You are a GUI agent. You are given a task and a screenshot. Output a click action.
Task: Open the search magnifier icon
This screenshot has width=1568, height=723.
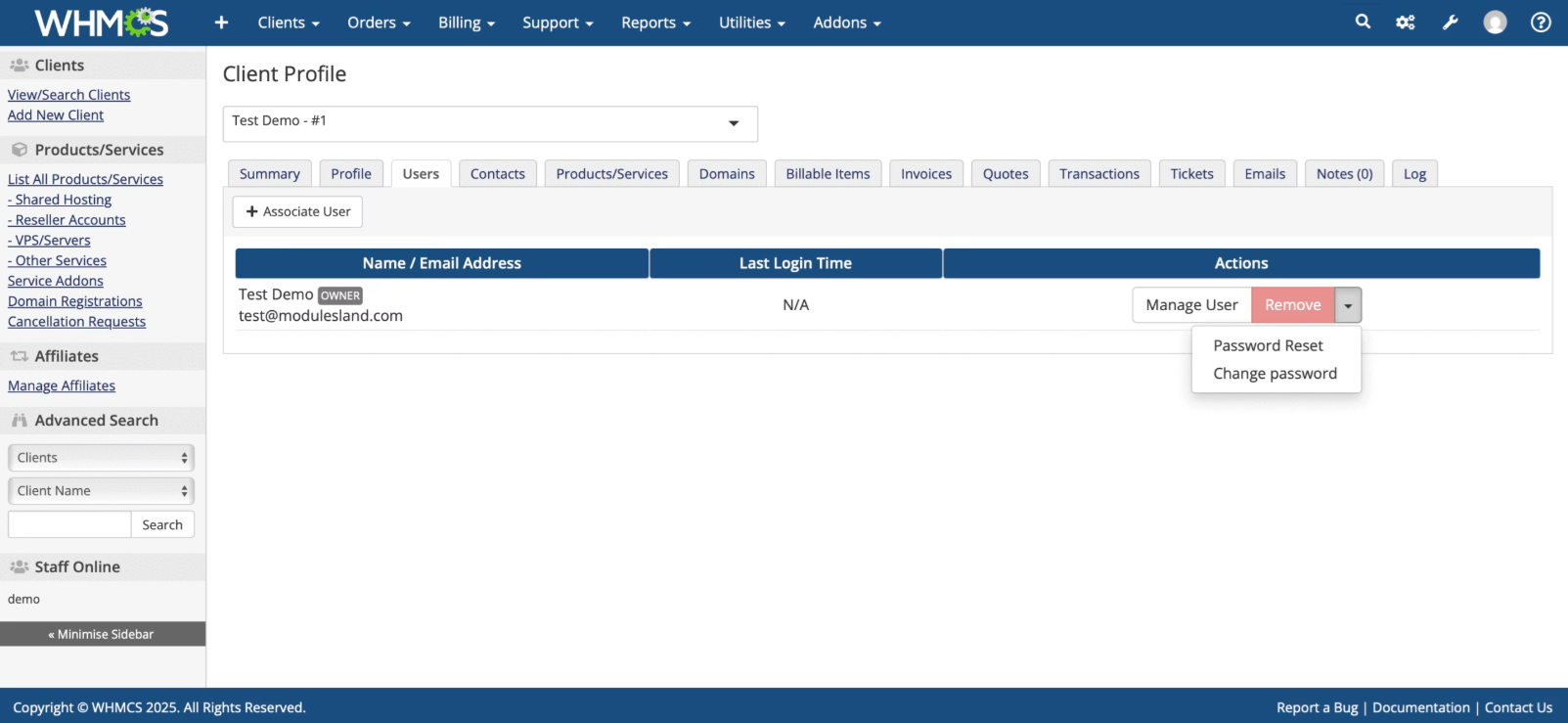[1363, 22]
